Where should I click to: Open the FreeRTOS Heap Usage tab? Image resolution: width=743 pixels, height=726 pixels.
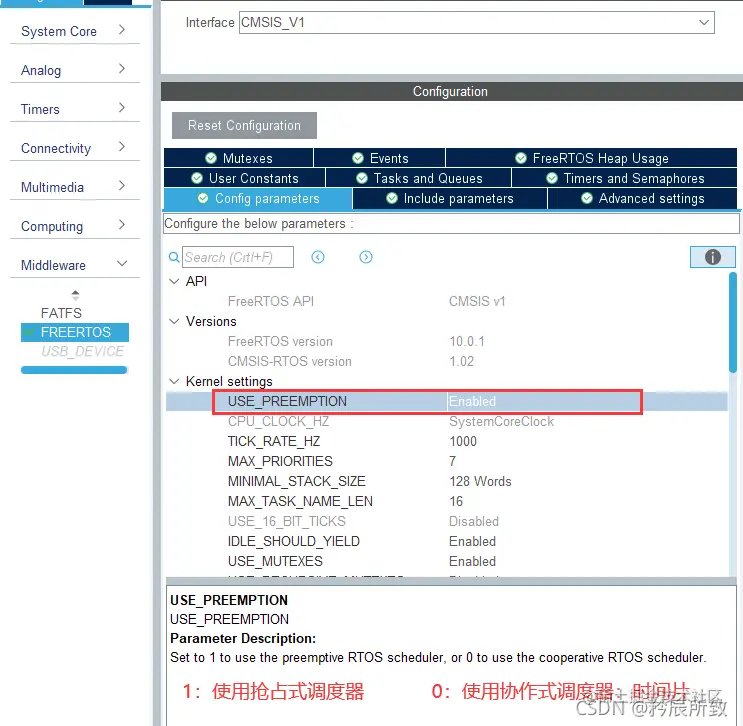(x=591, y=158)
